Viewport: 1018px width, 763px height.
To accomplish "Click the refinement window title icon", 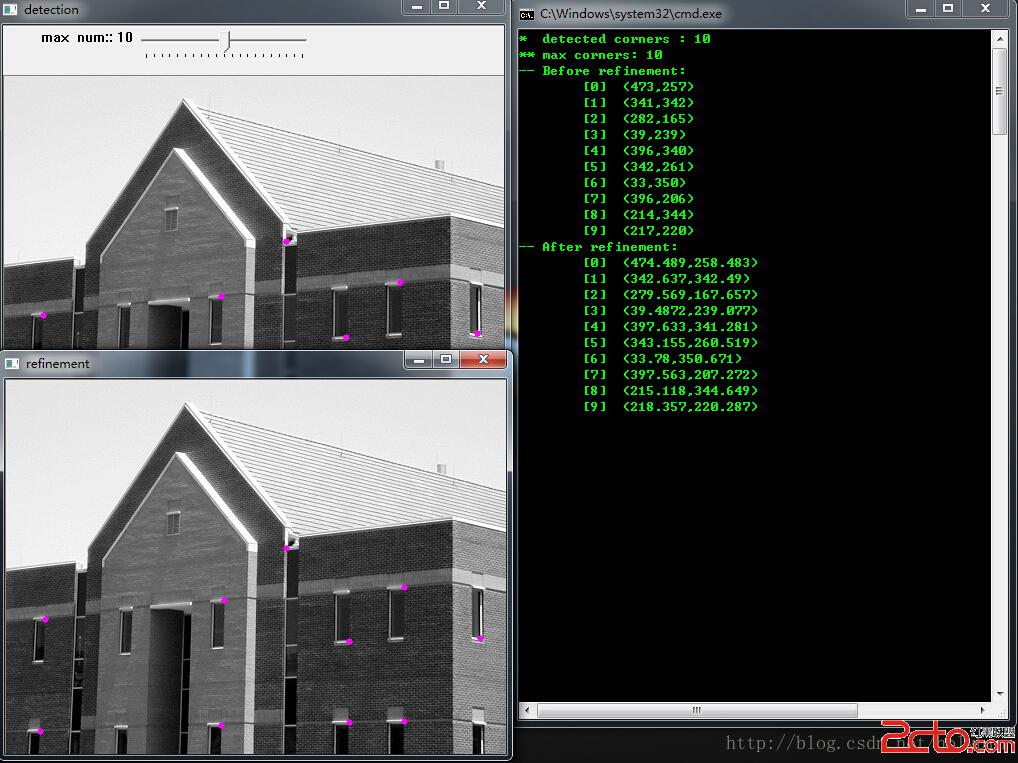I will [x=12, y=364].
